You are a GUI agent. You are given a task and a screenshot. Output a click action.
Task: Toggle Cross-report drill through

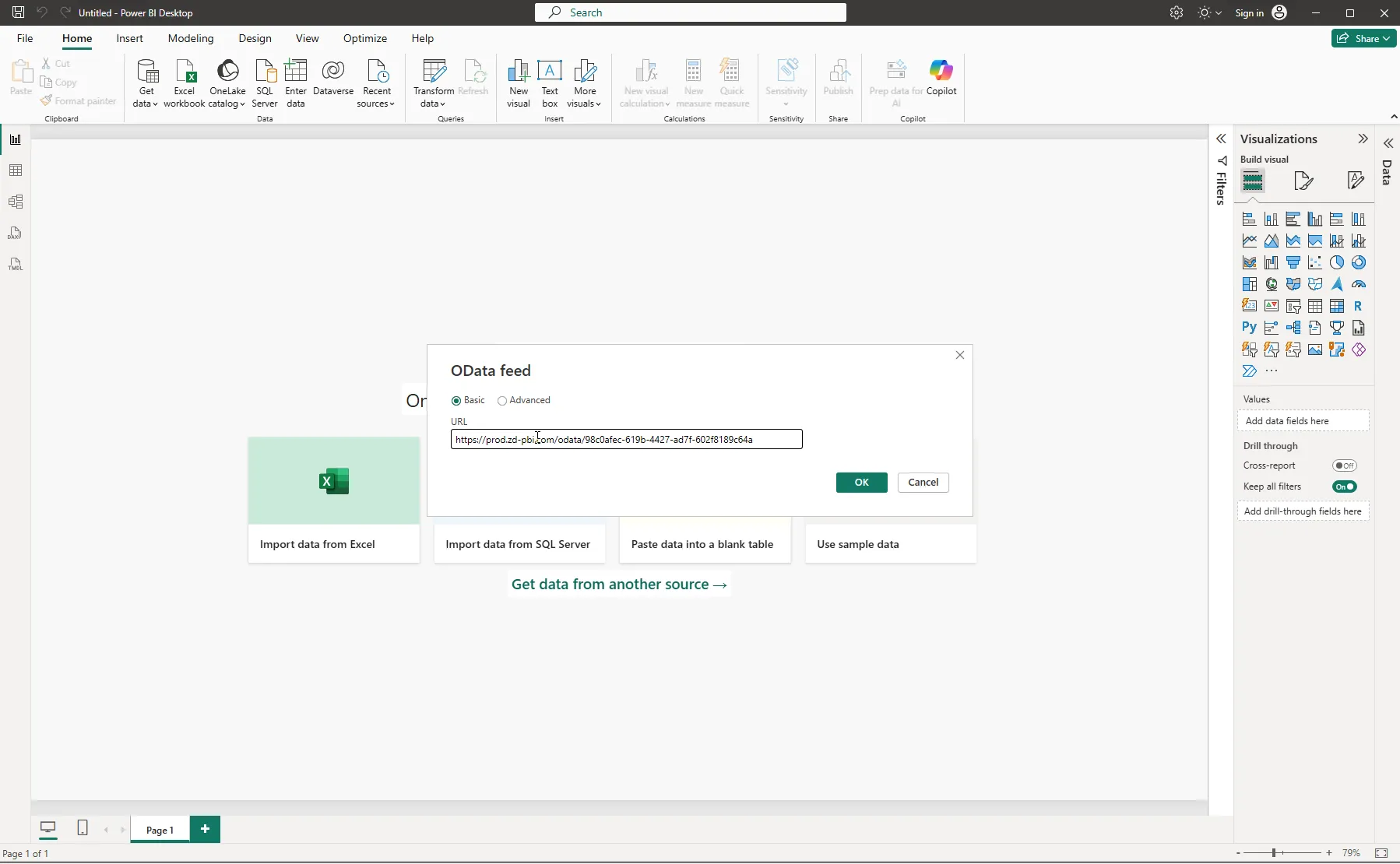pos(1345,465)
